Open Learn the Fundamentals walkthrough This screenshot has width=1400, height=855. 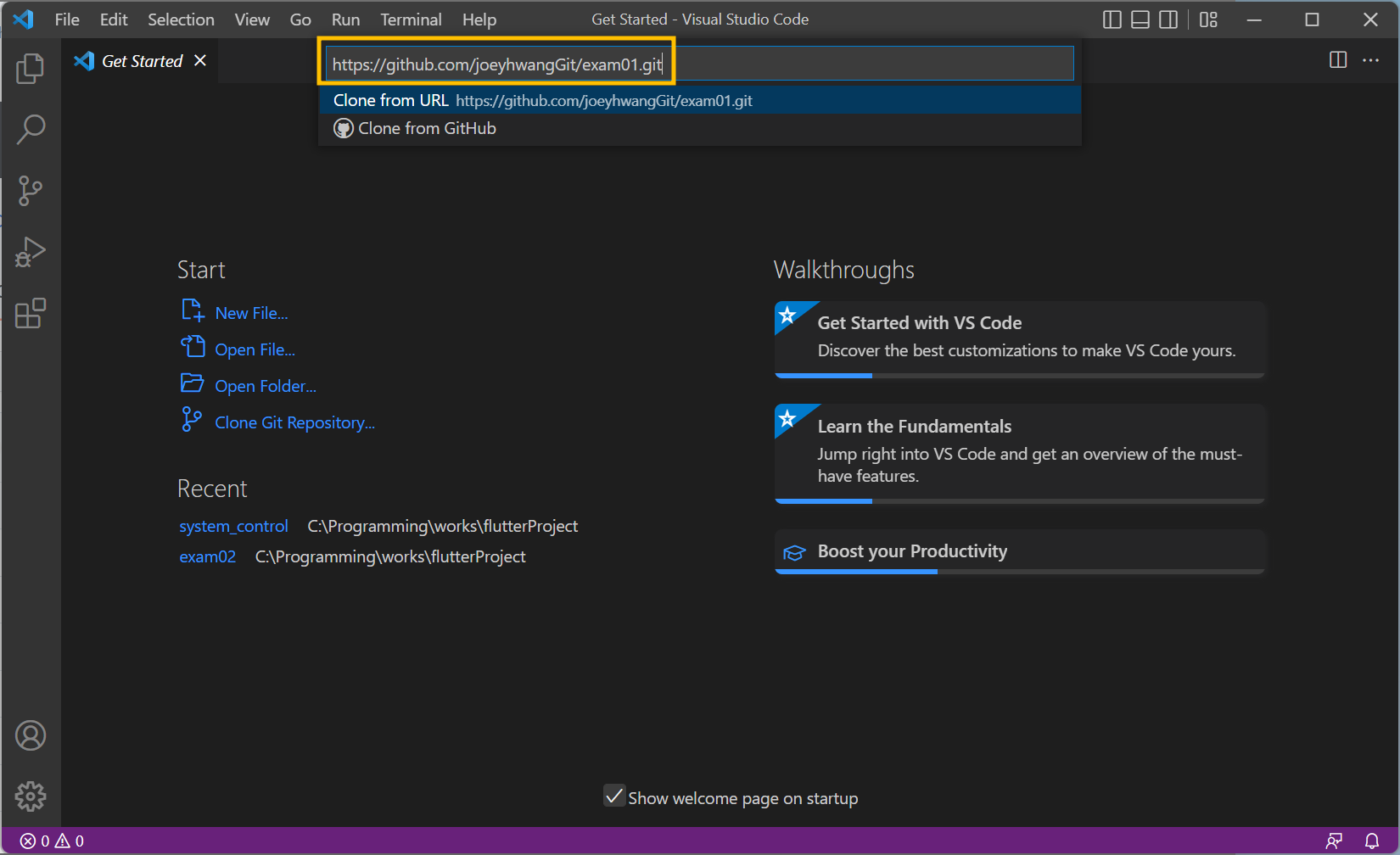[x=1020, y=454]
